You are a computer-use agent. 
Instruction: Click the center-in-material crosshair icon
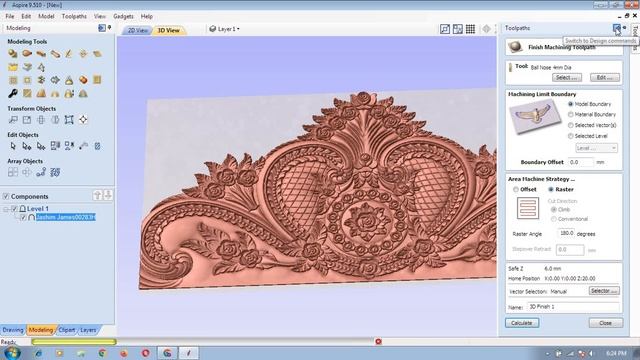[83, 120]
